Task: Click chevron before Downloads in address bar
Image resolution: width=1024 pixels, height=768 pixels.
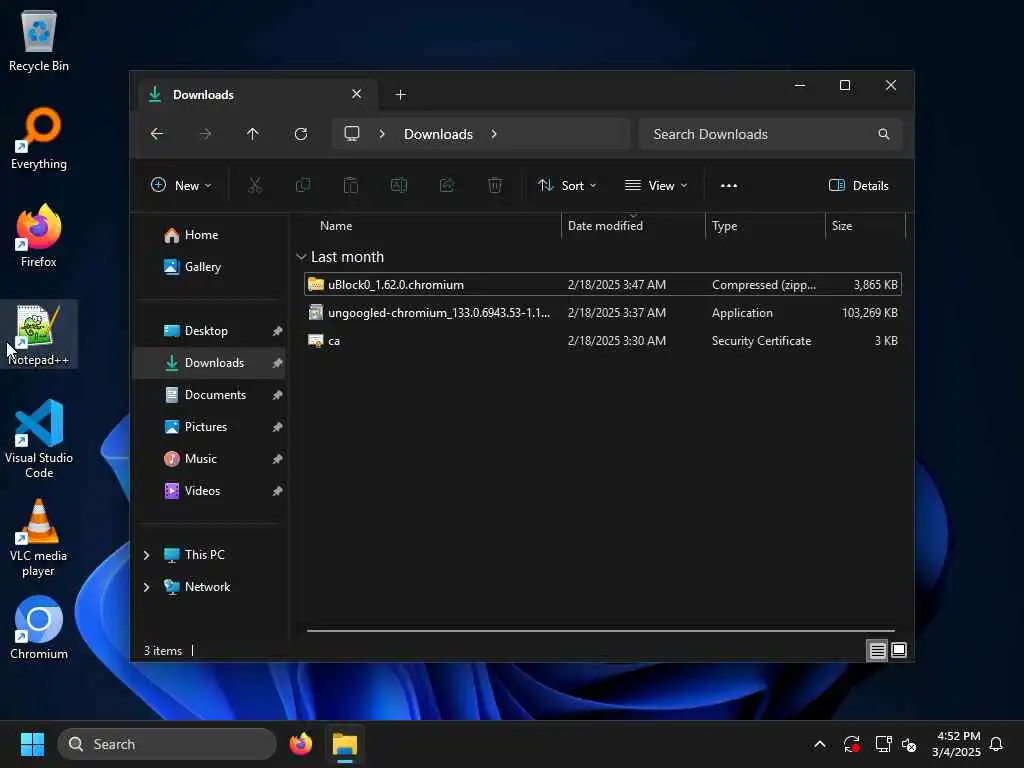Action: 382,134
